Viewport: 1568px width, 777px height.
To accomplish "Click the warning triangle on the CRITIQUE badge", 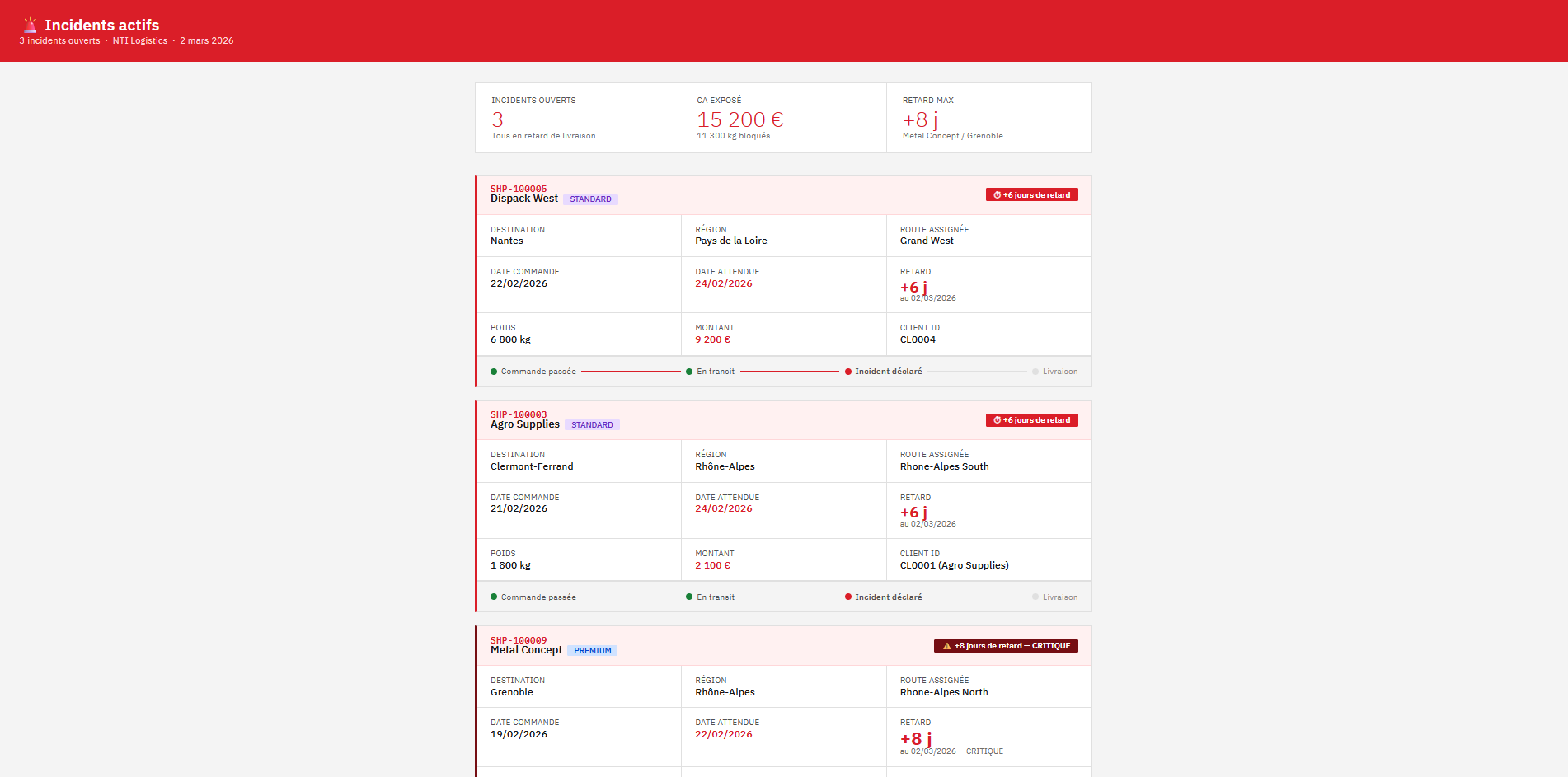I will tap(946, 646).
